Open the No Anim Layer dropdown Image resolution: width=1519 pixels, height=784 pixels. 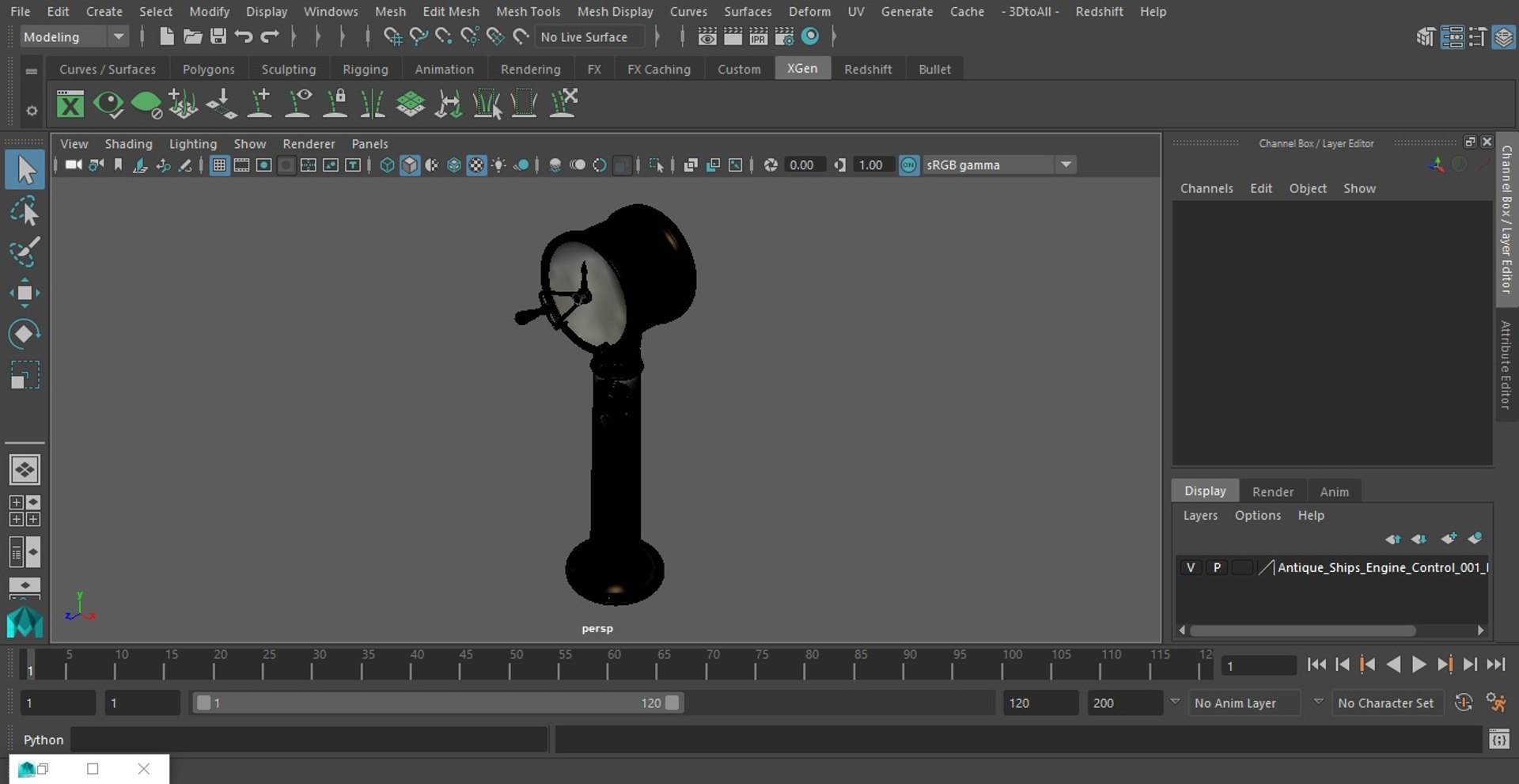click(1245, 703)
